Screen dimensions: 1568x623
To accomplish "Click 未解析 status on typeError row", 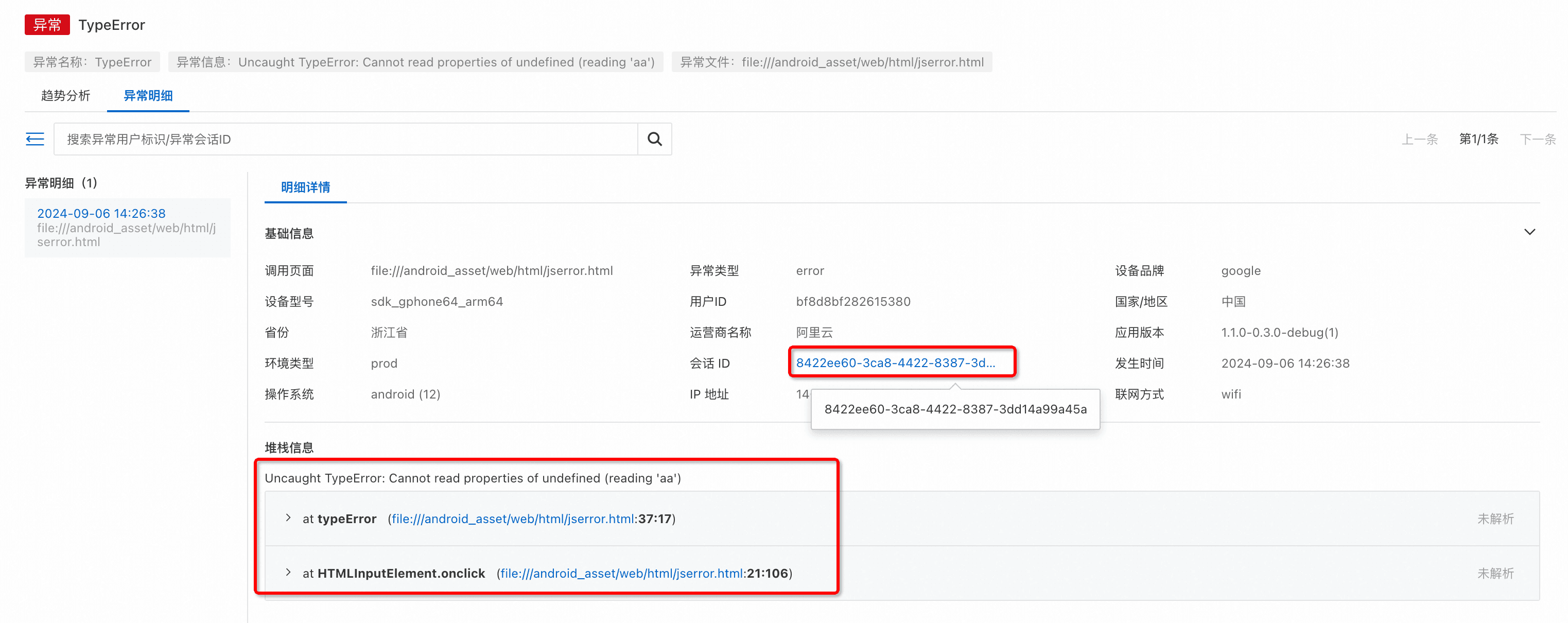I will click(1495, 519).
